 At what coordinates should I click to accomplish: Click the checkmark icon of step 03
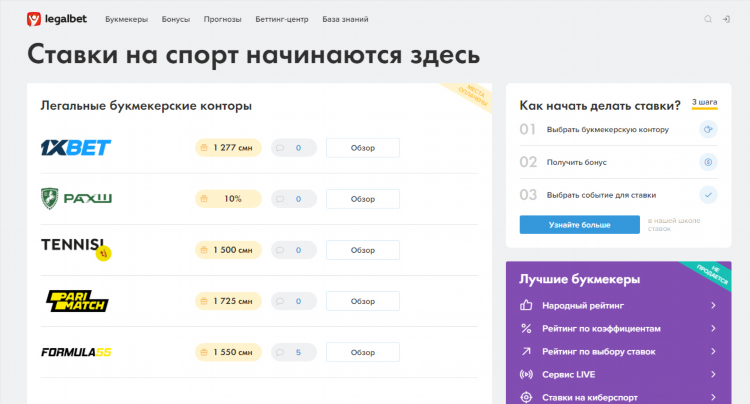(708, 195)
